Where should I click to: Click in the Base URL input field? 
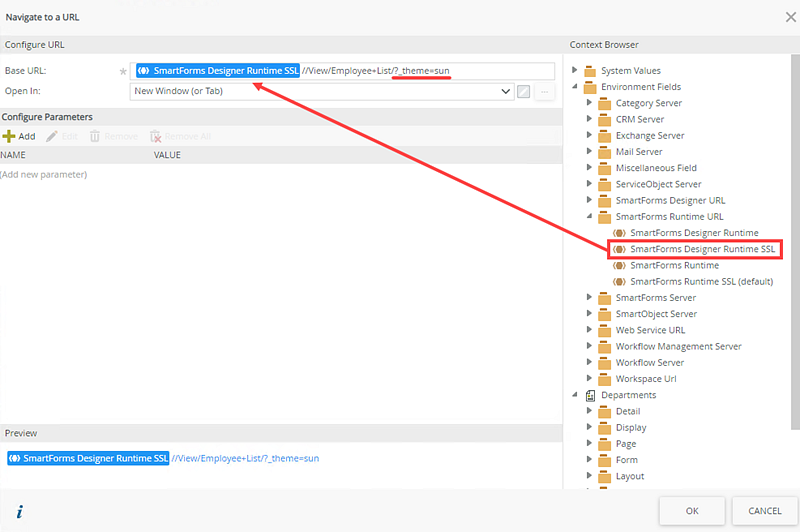coord(342,71)
